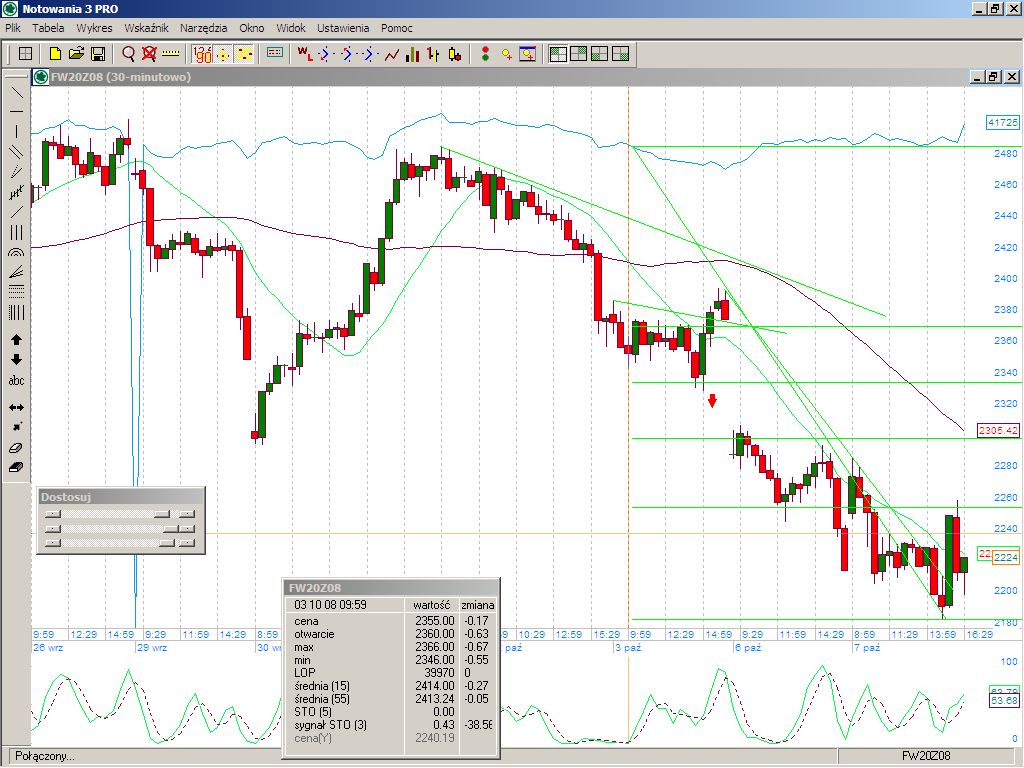
Task: Toggle the yellow crosshair cursor button
Action: (223, 54)
